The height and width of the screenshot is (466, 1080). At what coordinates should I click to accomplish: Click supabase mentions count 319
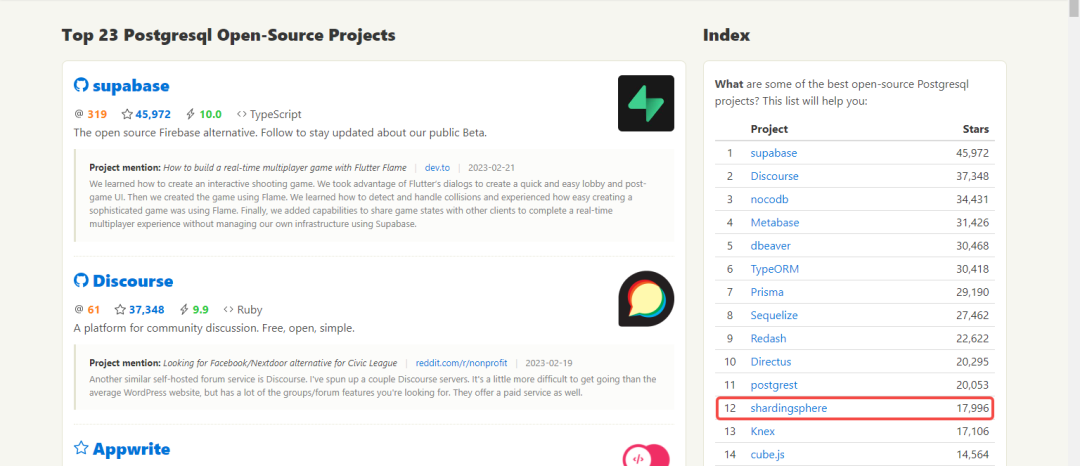pos(97,114)
